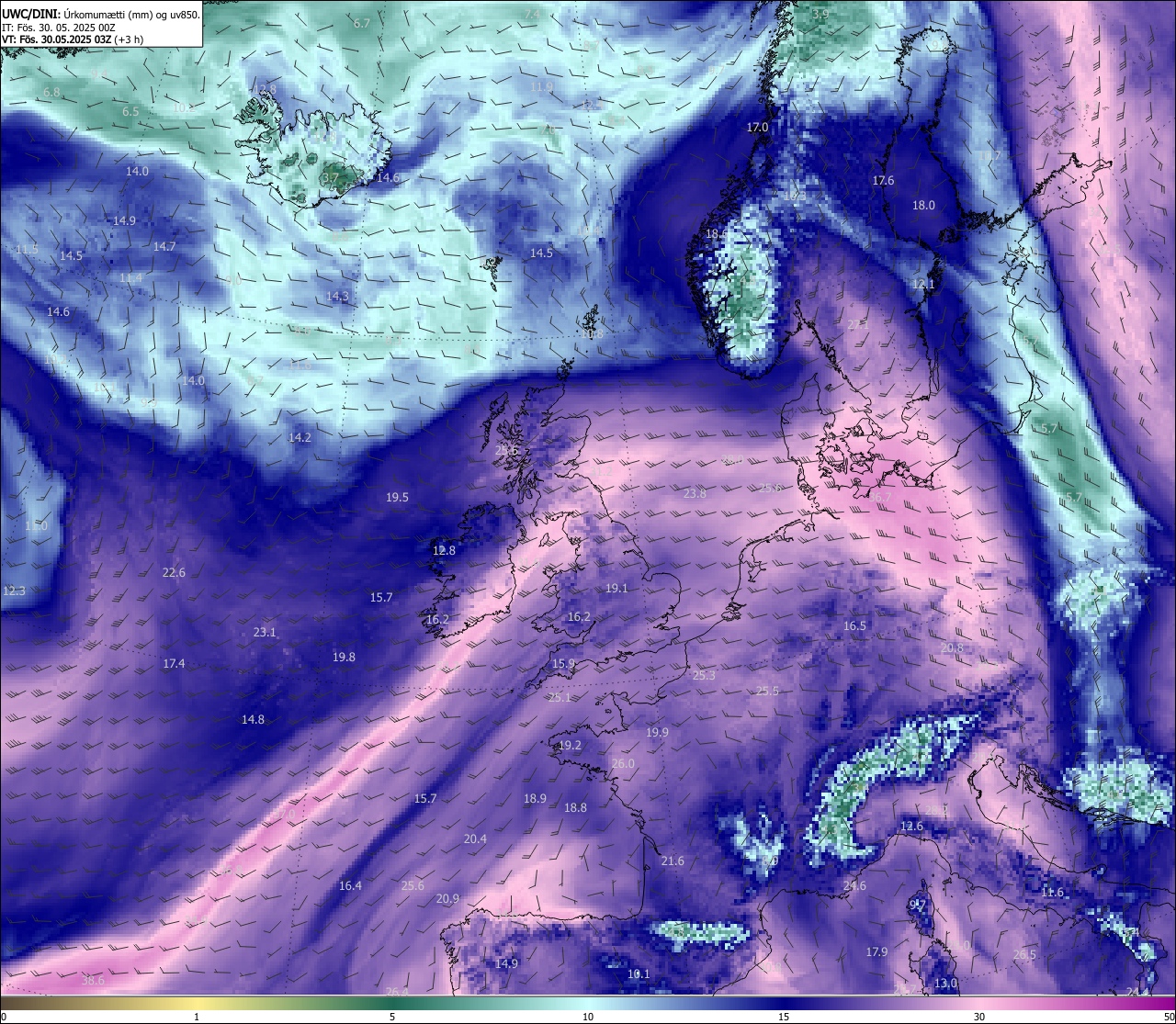Click the map value 14.2

300,437
